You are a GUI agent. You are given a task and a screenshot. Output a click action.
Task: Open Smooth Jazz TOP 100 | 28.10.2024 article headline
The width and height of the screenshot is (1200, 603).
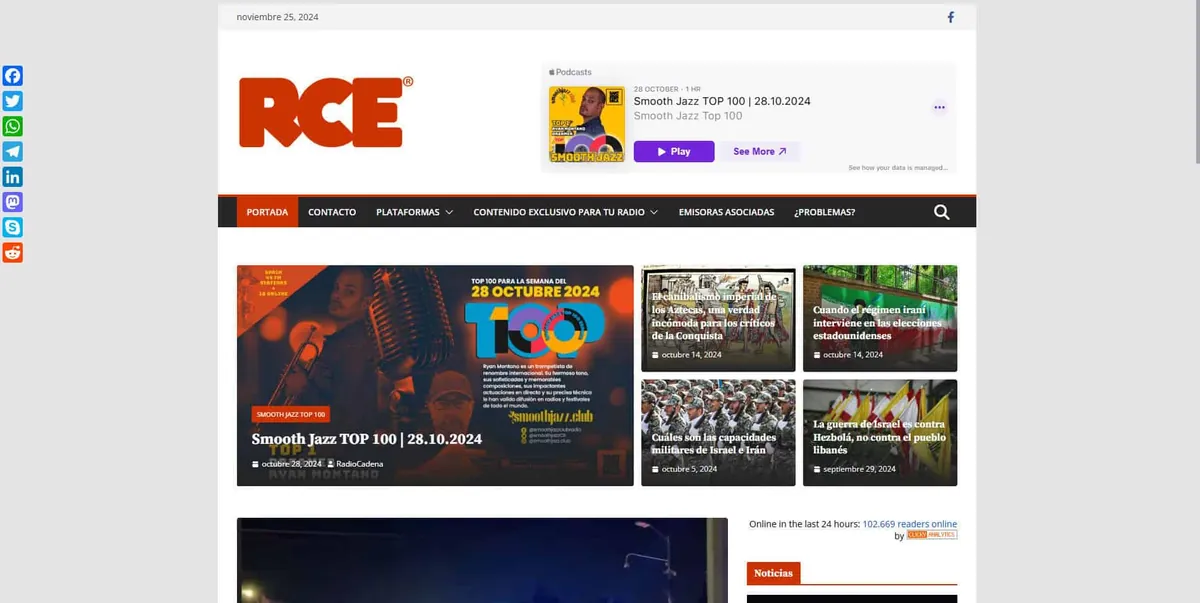click(367, 439)
